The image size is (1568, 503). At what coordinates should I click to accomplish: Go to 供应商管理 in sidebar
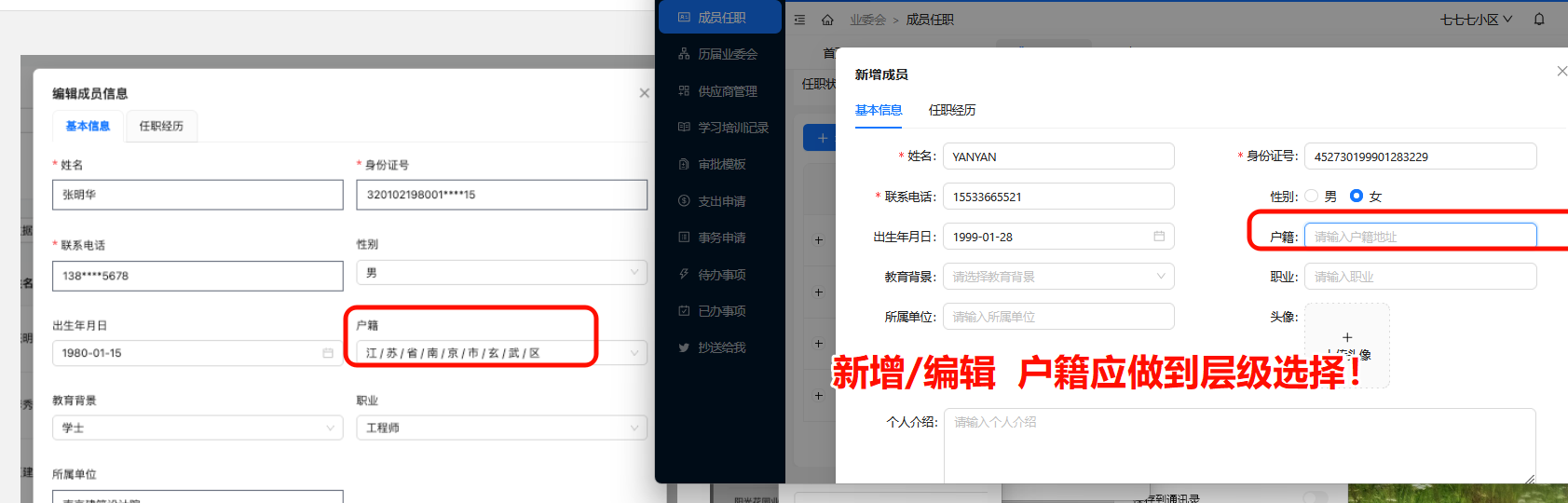pos(719,91)
